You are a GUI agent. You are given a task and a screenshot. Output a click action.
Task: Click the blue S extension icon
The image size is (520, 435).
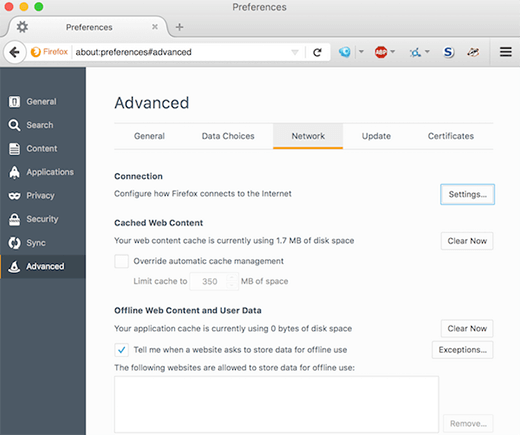(448, 52)
